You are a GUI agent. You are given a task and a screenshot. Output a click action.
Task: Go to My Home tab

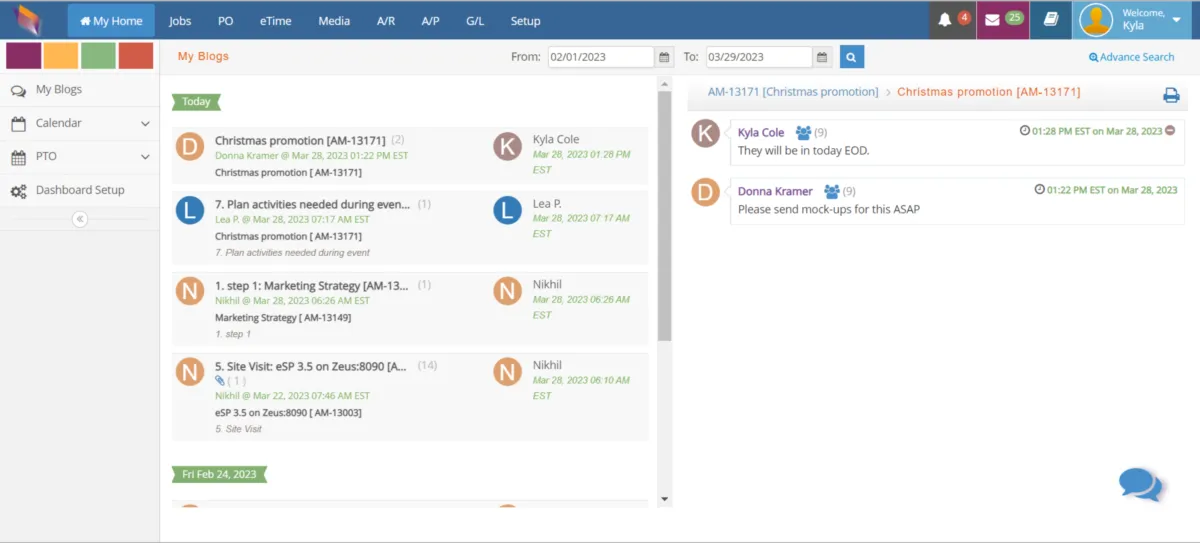(111, 21)
